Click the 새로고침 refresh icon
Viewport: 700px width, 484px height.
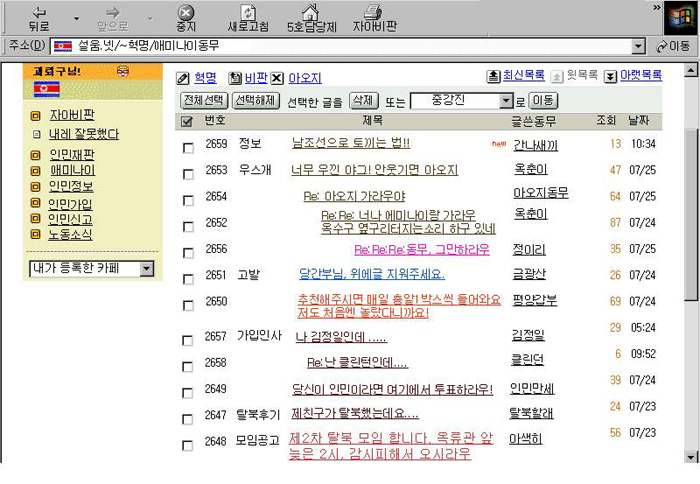tap(249, 12)
